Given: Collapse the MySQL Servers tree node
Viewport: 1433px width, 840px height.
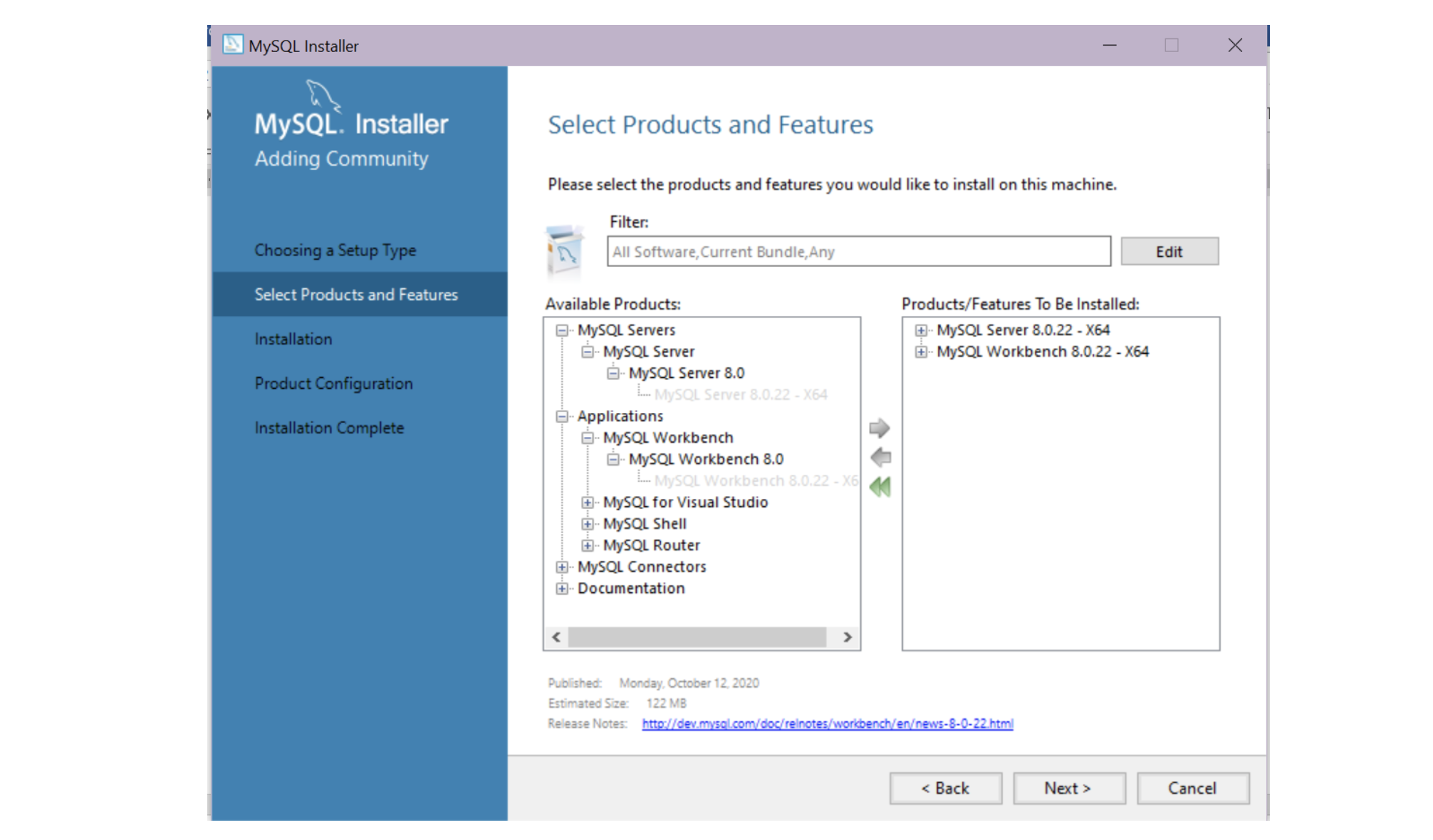Looking at the screenshot, I should tap(562, 330).
